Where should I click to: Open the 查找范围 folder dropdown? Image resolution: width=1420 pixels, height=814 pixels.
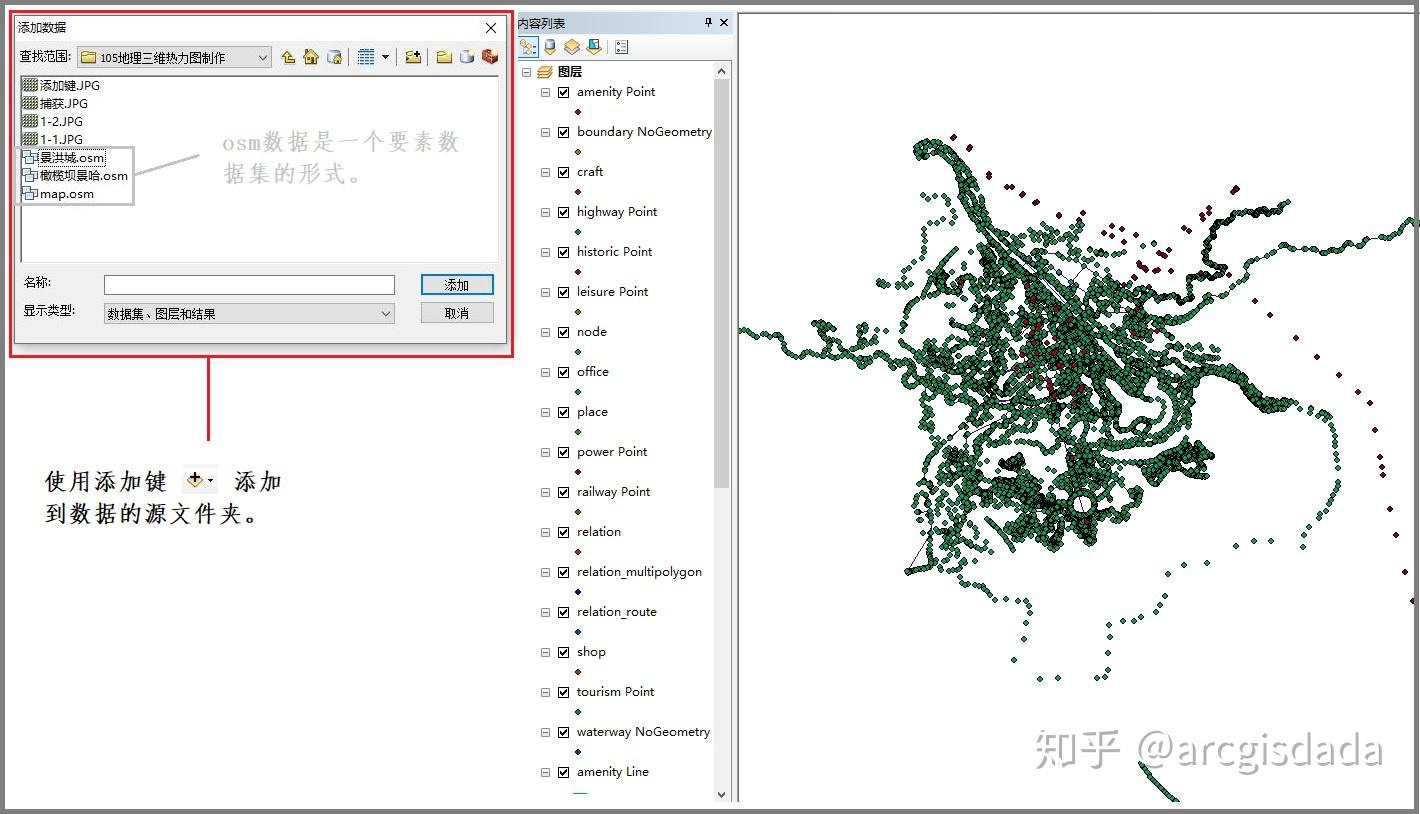click(263, 57)
